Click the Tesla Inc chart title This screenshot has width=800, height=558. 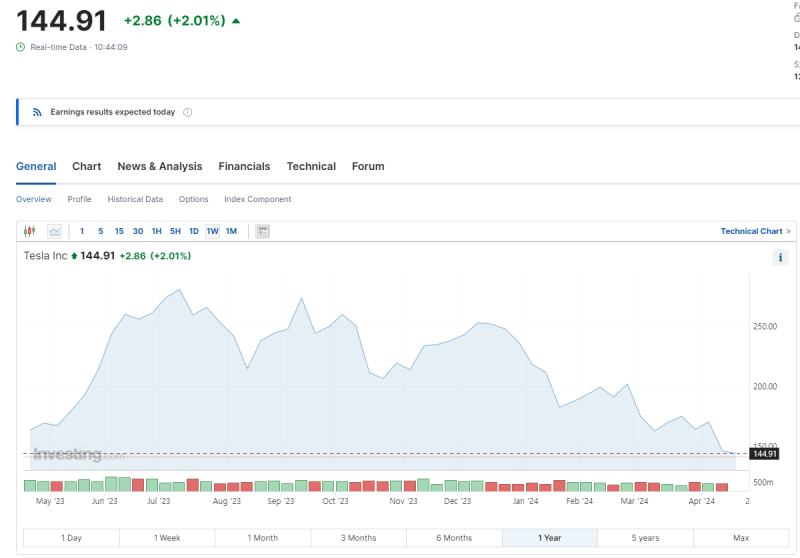(x=45, y=256)
